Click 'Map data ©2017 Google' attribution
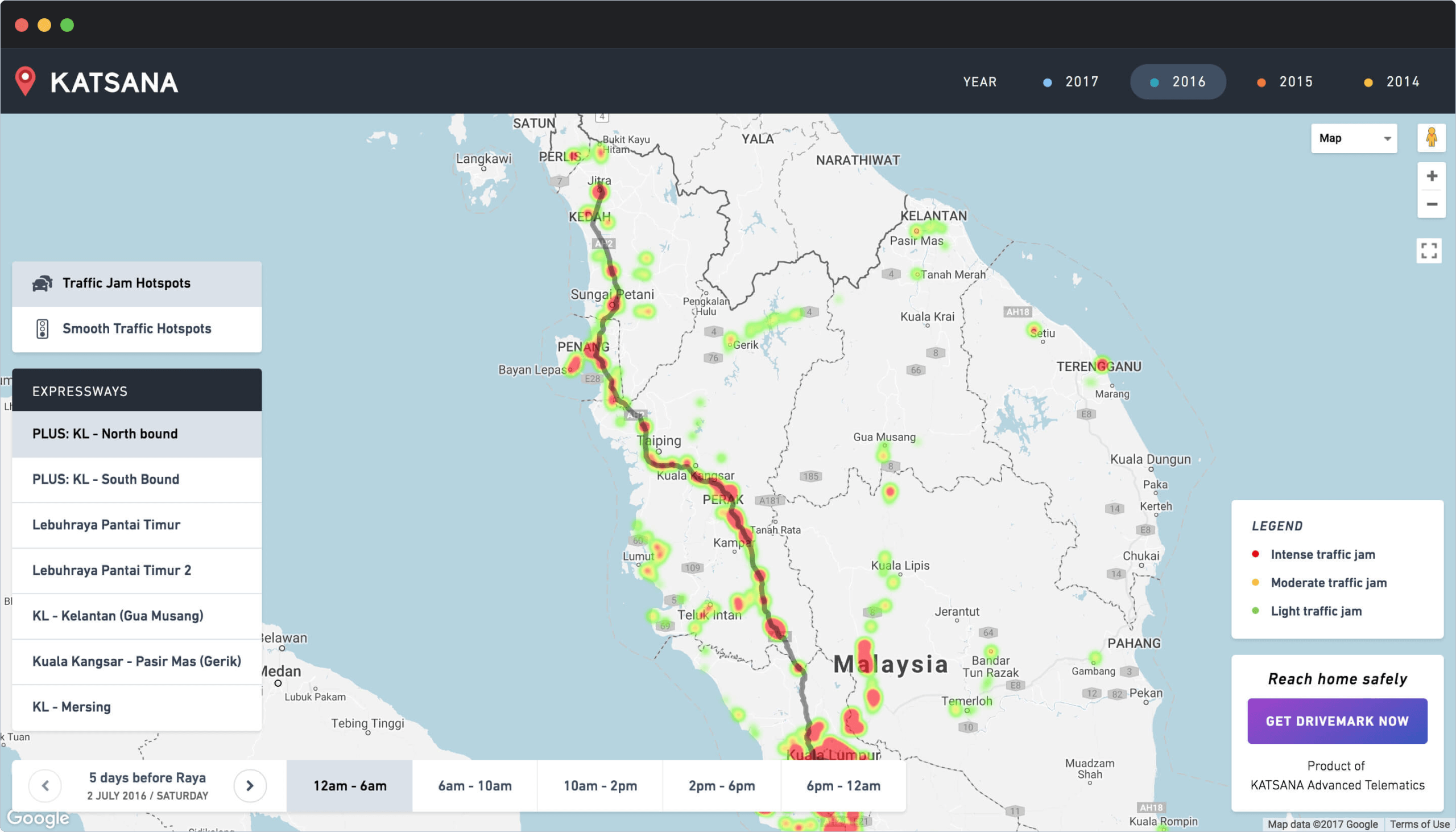The image size is (1456, 832). click(x=1322, y=824)
